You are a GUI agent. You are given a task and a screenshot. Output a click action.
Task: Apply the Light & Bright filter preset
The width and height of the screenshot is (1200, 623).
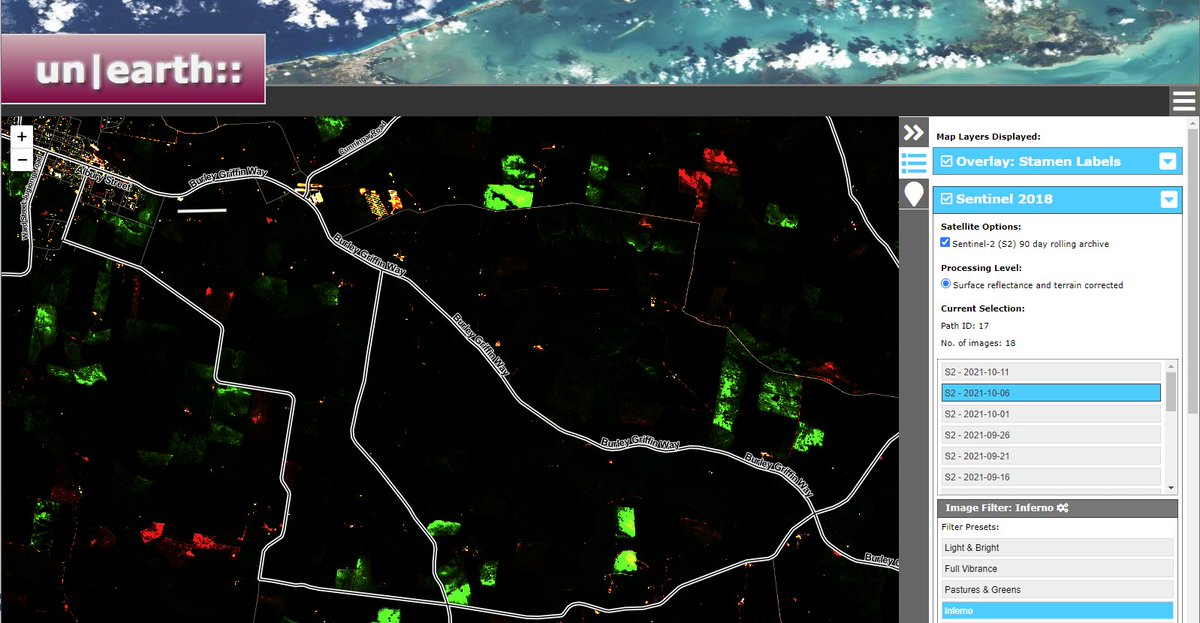click(x=1057, y=547)
